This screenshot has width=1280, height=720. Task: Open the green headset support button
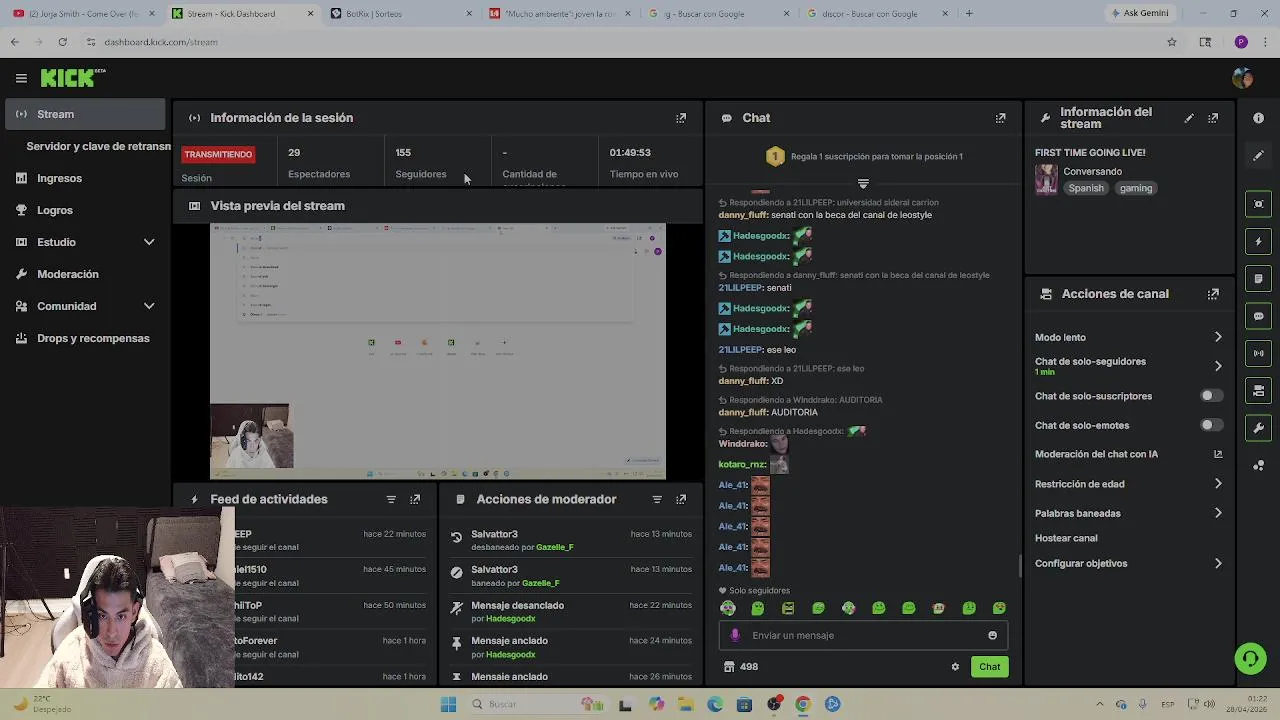(1250, 658)
